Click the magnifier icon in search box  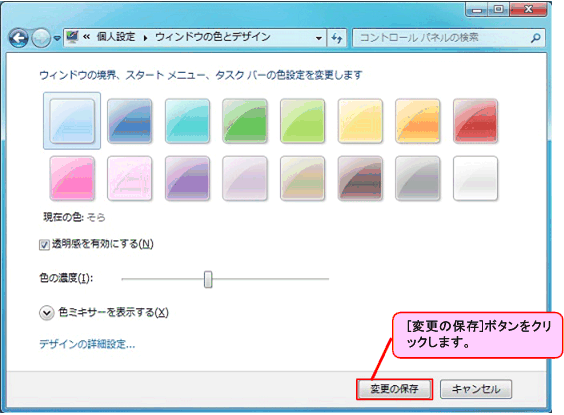pos(536,37)
